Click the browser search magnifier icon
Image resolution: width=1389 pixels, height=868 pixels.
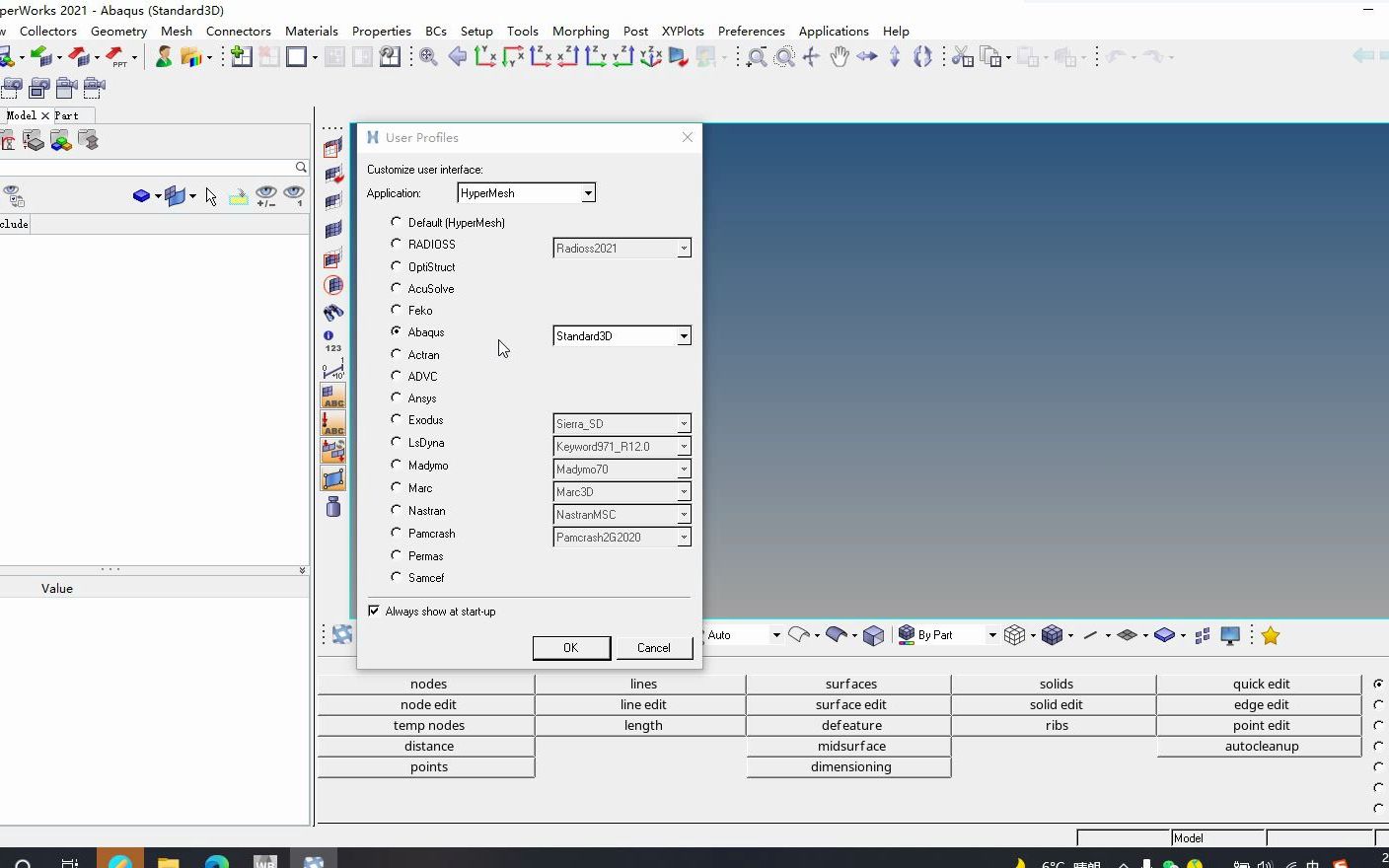[x=301, y=168]
